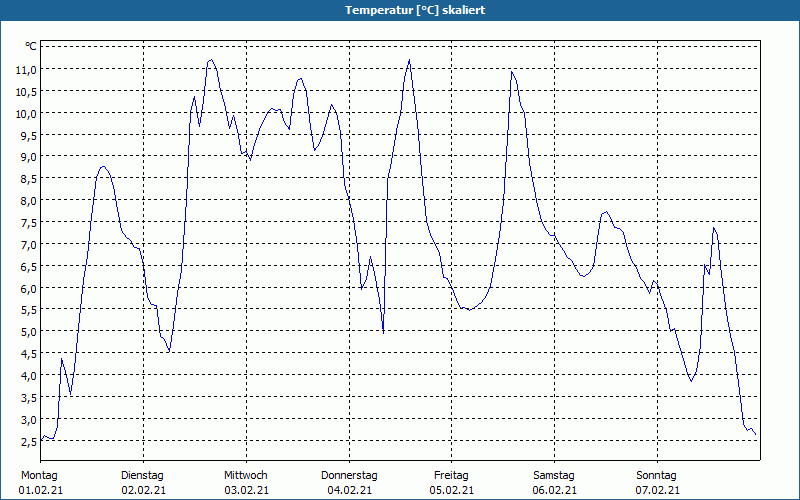Click the '01.02.21' date label
The height and width of the screenshot is (500, 800).
pyautogui.click(x=40, y=490)
